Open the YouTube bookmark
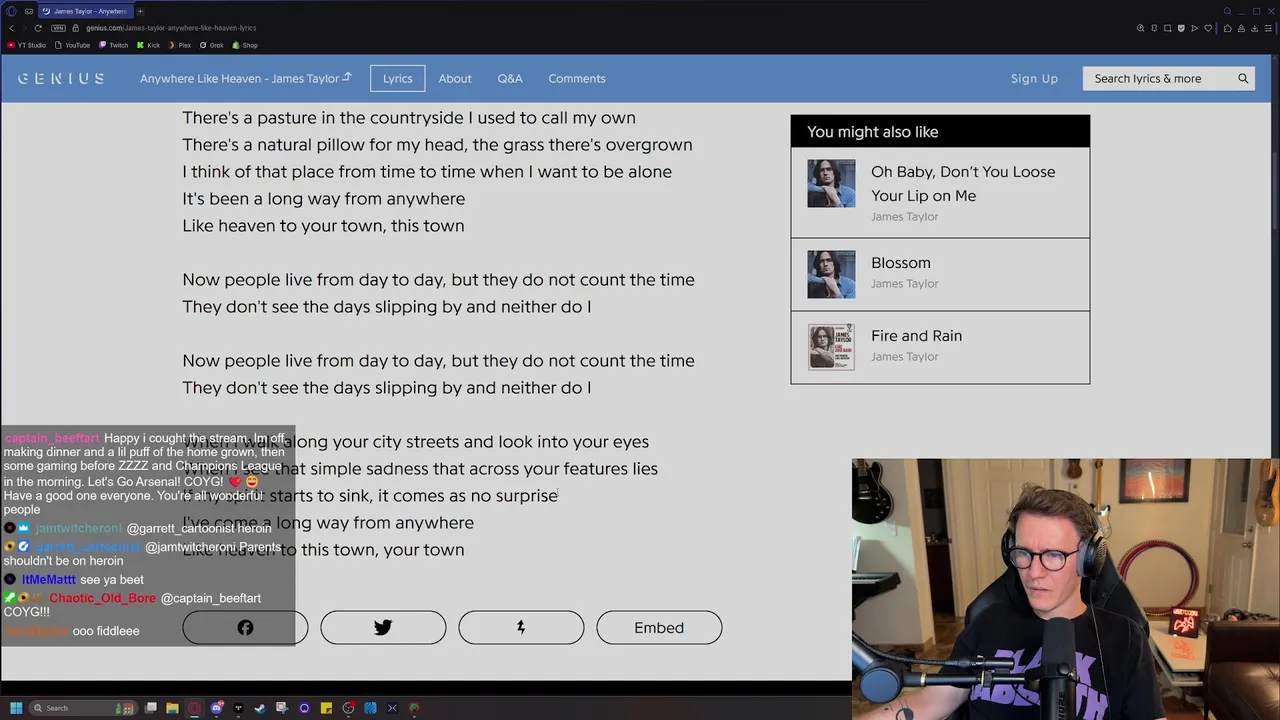Viewport: 1280px width, 720px height. (x=72, y=45)
